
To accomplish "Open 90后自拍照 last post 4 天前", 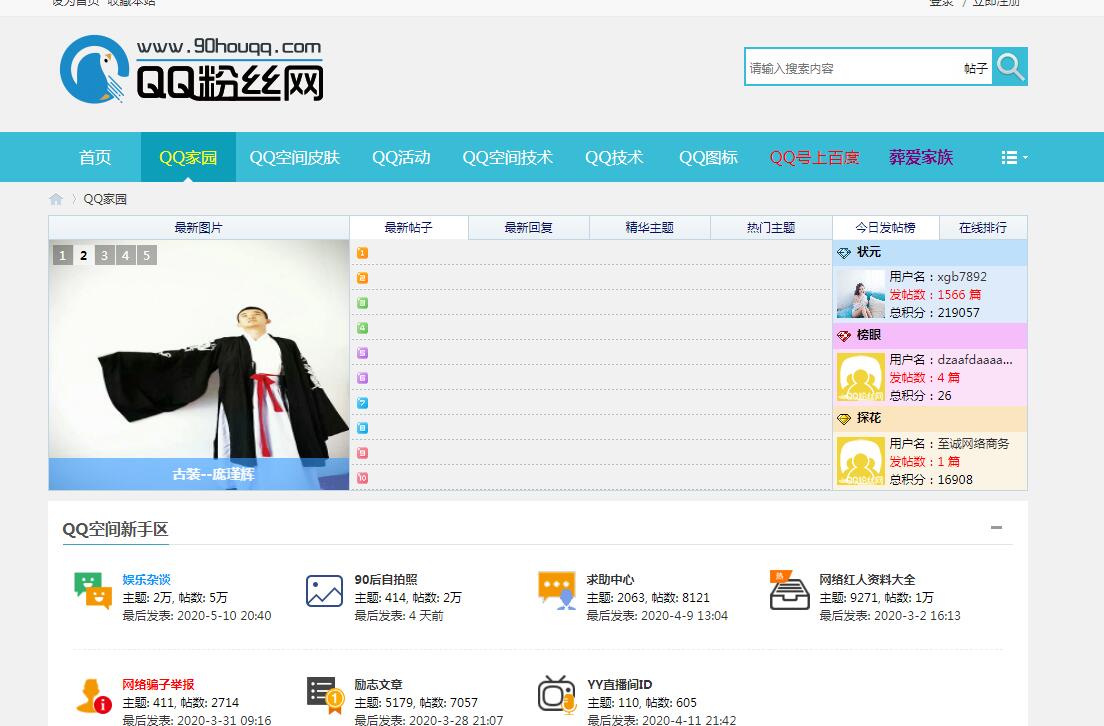I will click(426, 615).
